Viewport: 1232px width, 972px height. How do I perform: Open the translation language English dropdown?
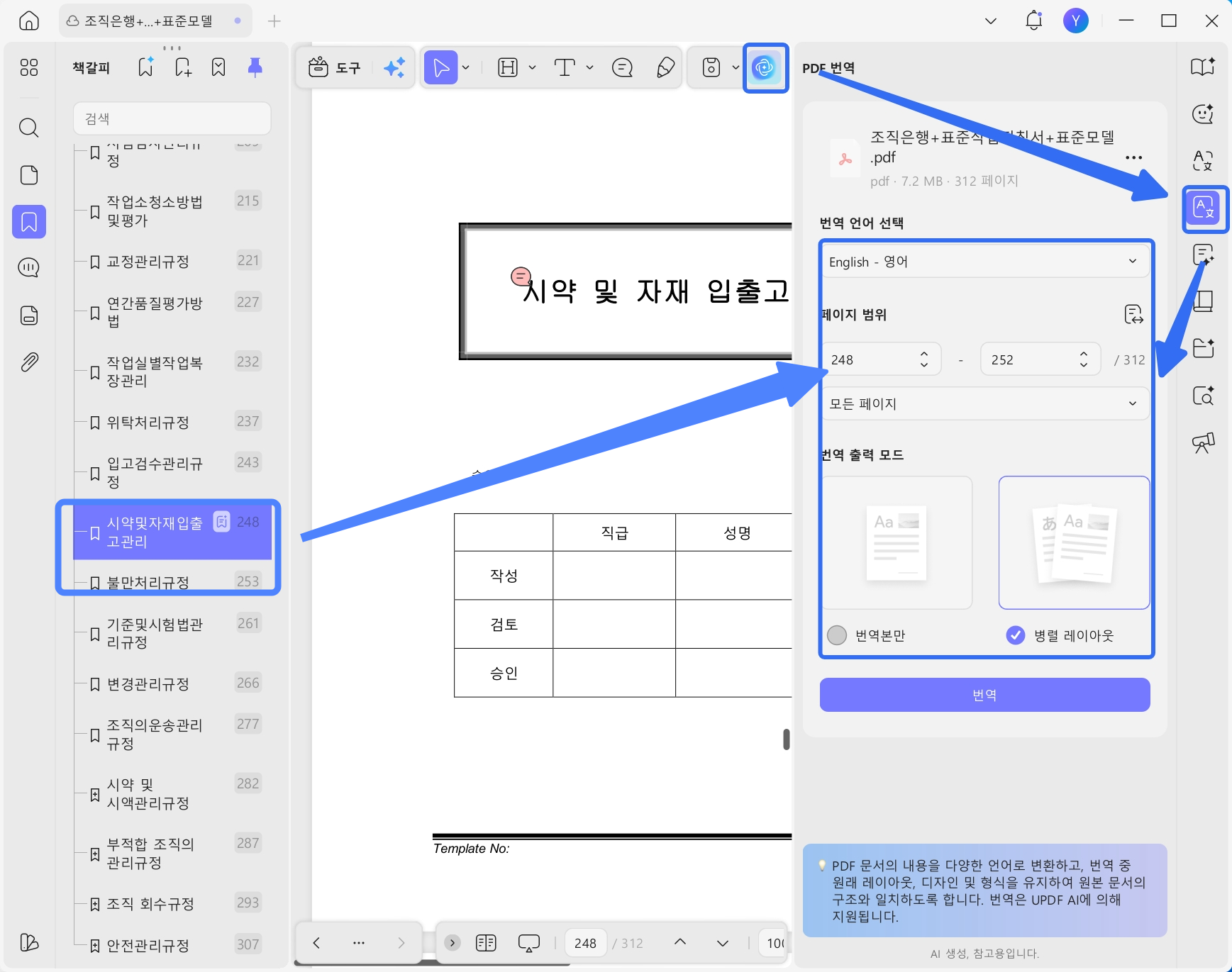point(984,262)
